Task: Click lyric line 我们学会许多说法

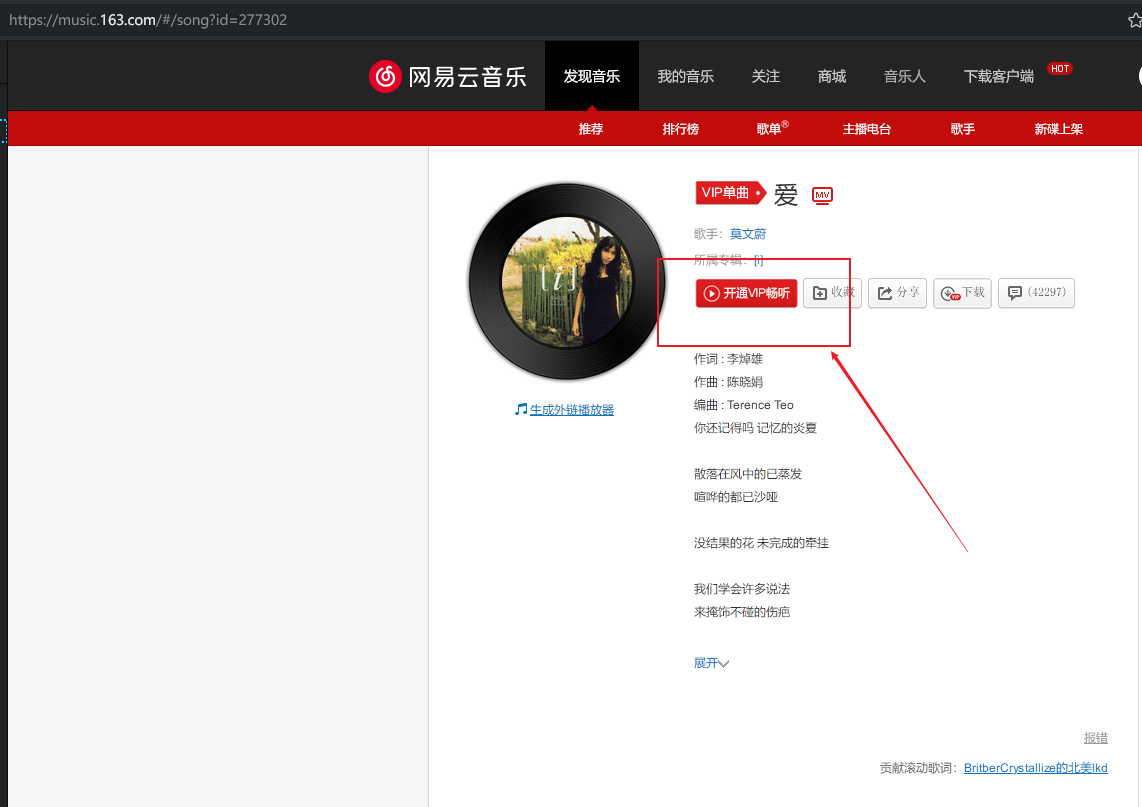Action: coord(742,588)
